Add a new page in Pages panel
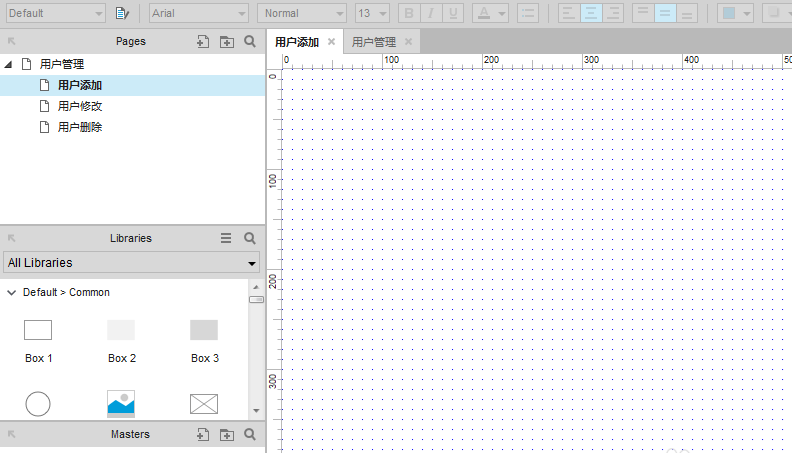Screen dimensions: 792x453 point(203,41)
